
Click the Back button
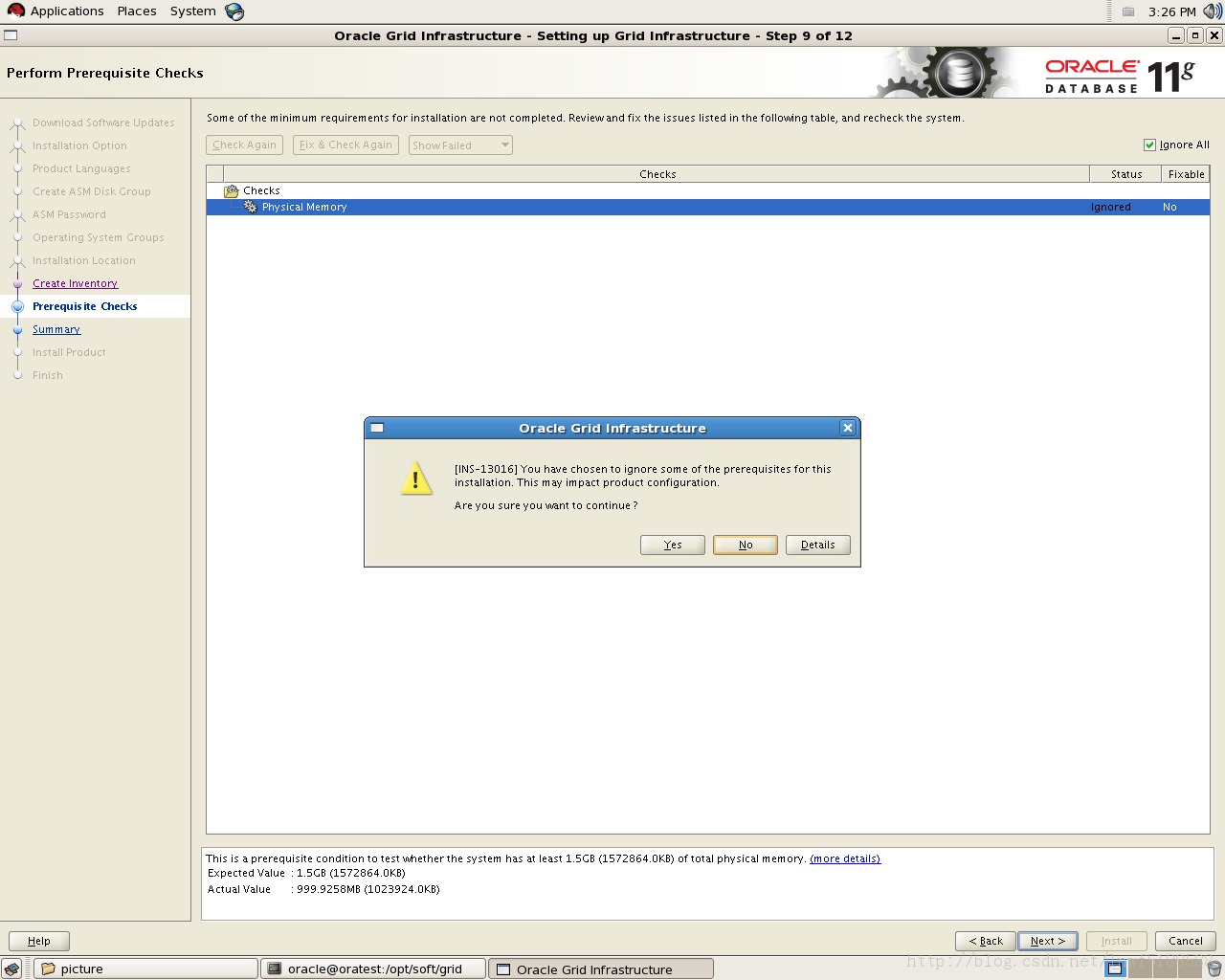click(986, 941)
